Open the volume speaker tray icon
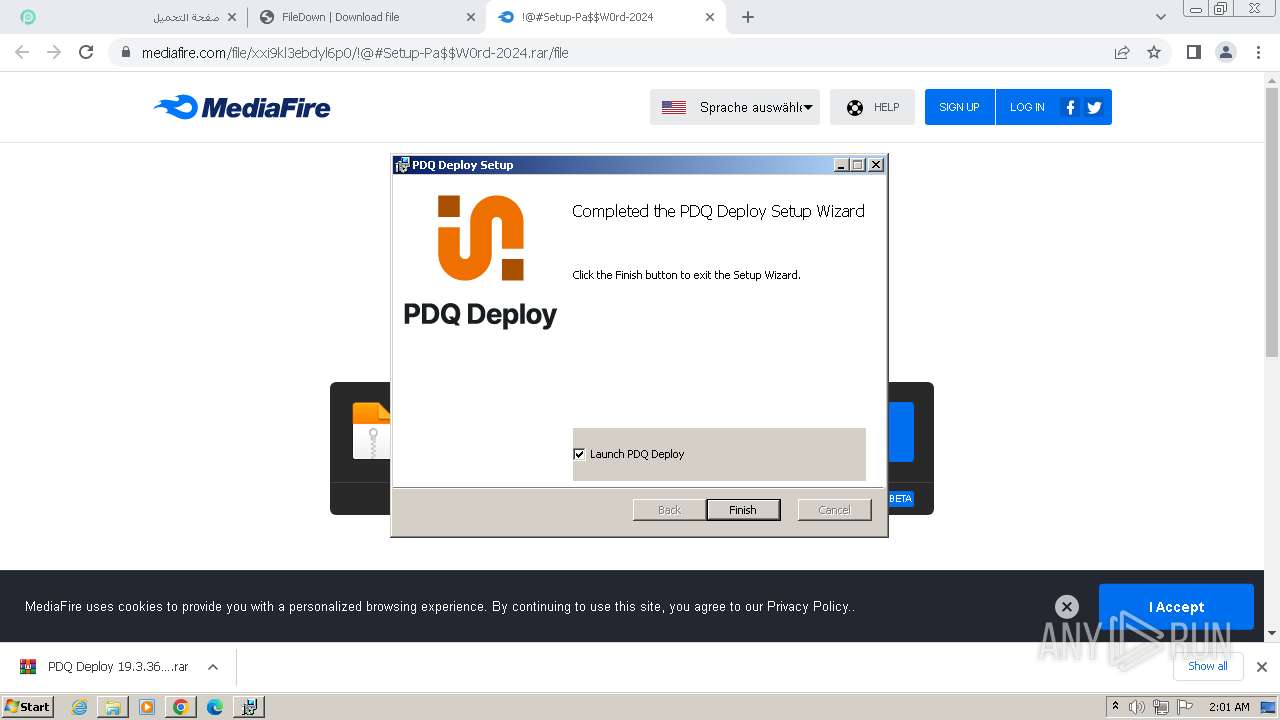 (x=1137, y=707)
